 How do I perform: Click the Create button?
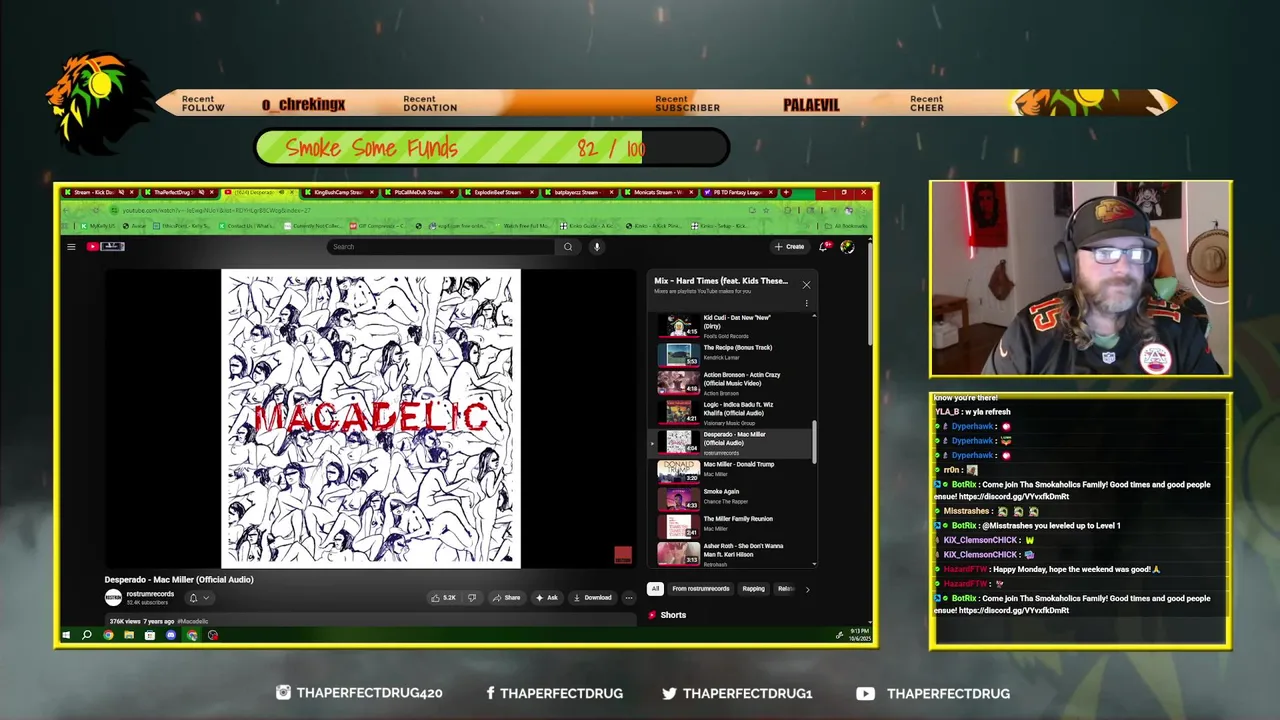click(789, 247)
